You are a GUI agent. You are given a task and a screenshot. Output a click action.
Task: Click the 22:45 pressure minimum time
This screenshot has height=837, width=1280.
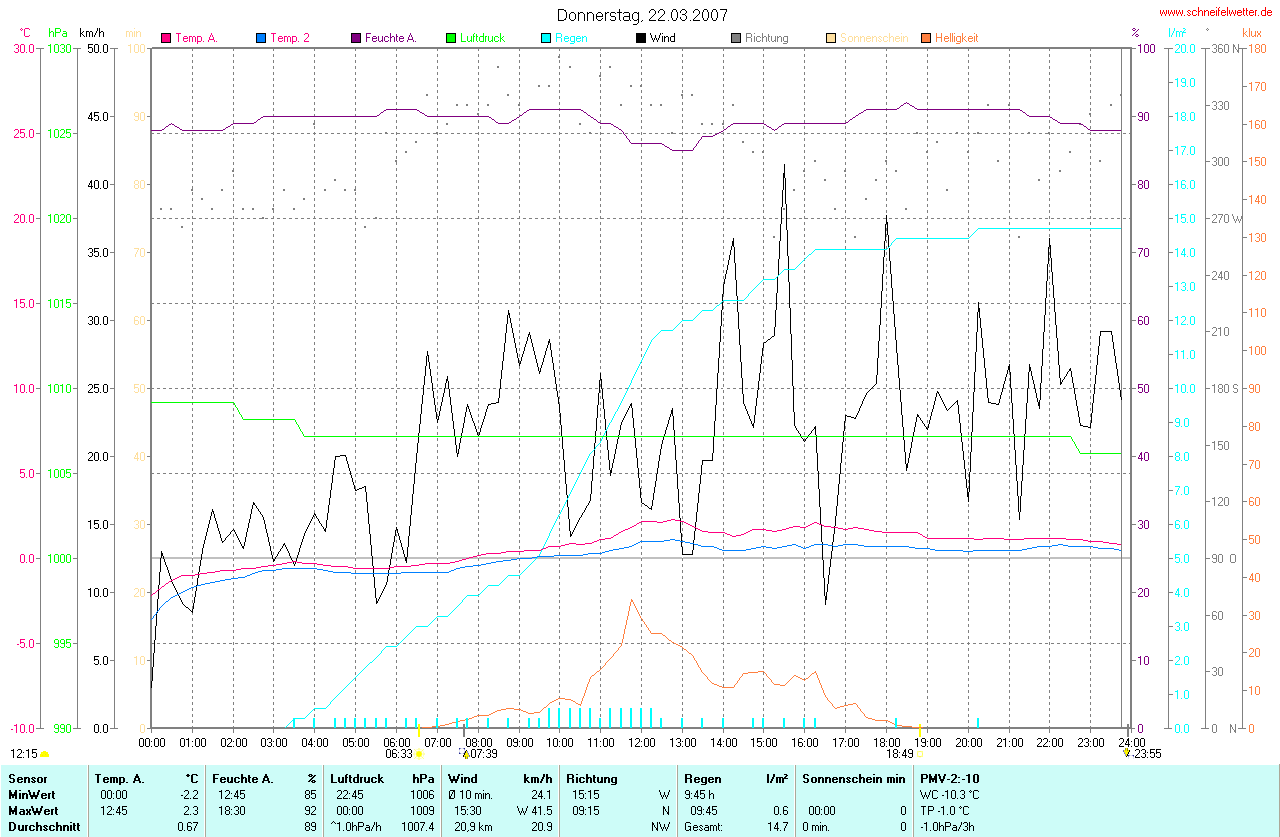[x=350, y=794]
